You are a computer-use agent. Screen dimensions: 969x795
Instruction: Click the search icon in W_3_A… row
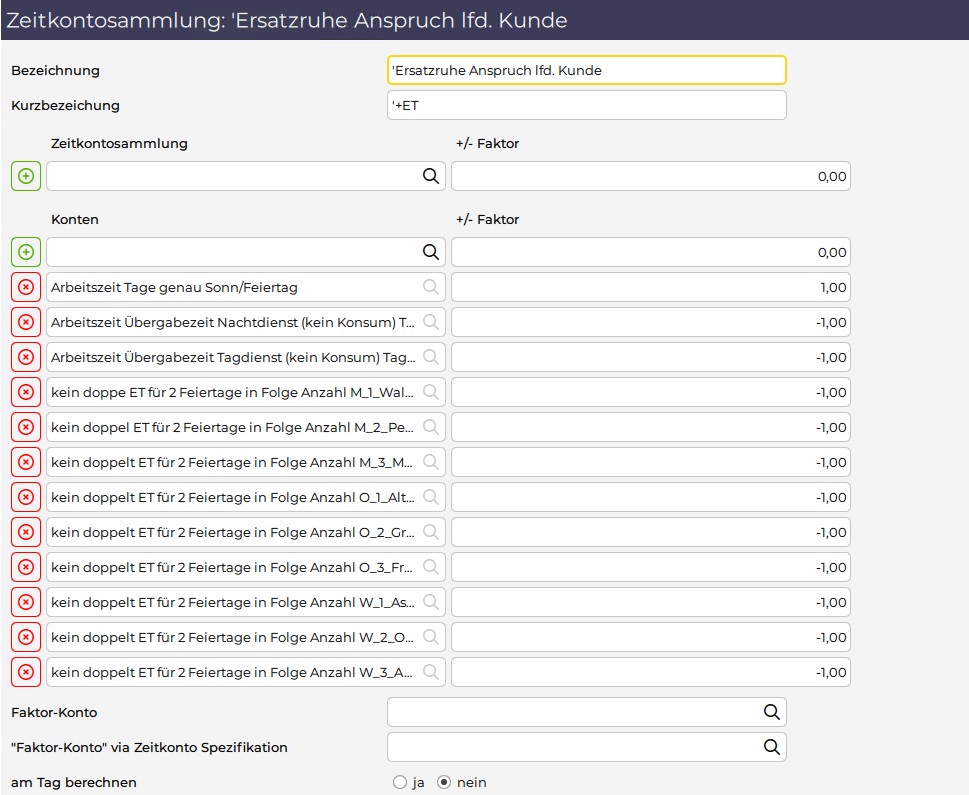[x=431, y=673]
